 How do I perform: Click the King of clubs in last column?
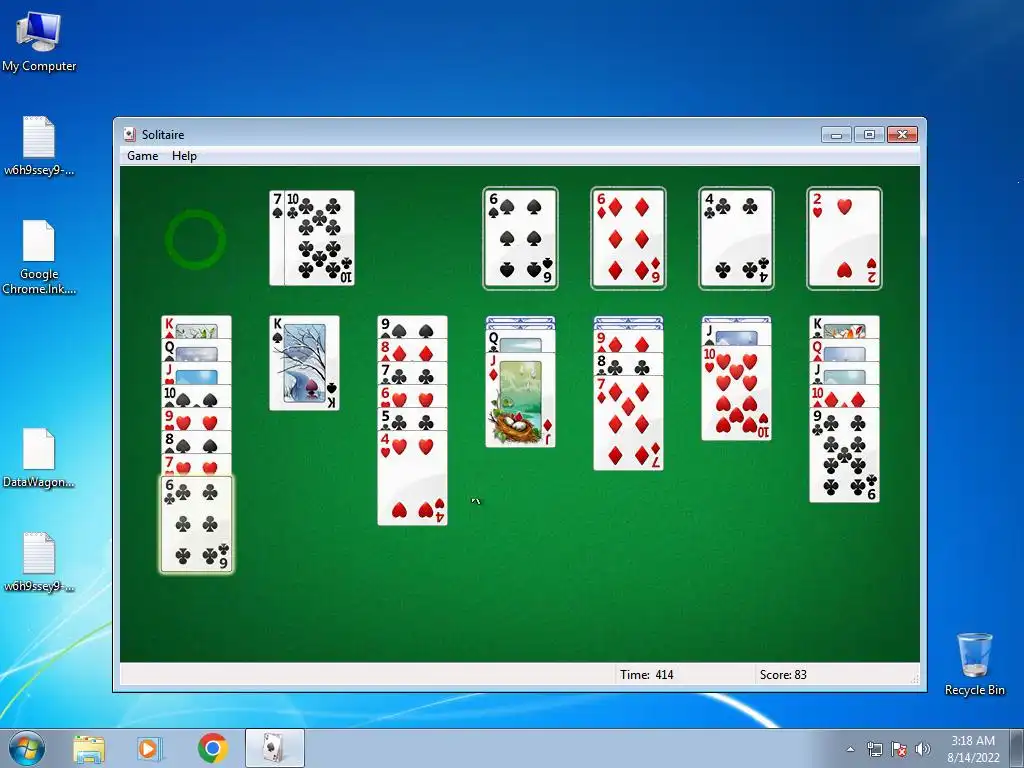[844, 327]
